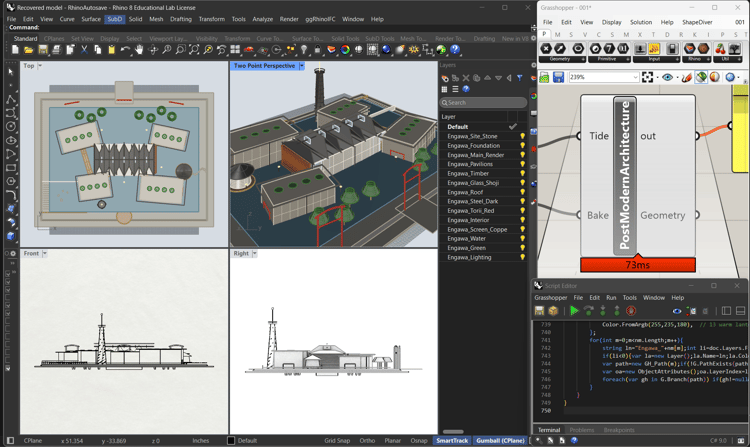Screen dimensions: 750x447
Task: Switch to the Problems tab in Script Editor
Action: [581, 430]
